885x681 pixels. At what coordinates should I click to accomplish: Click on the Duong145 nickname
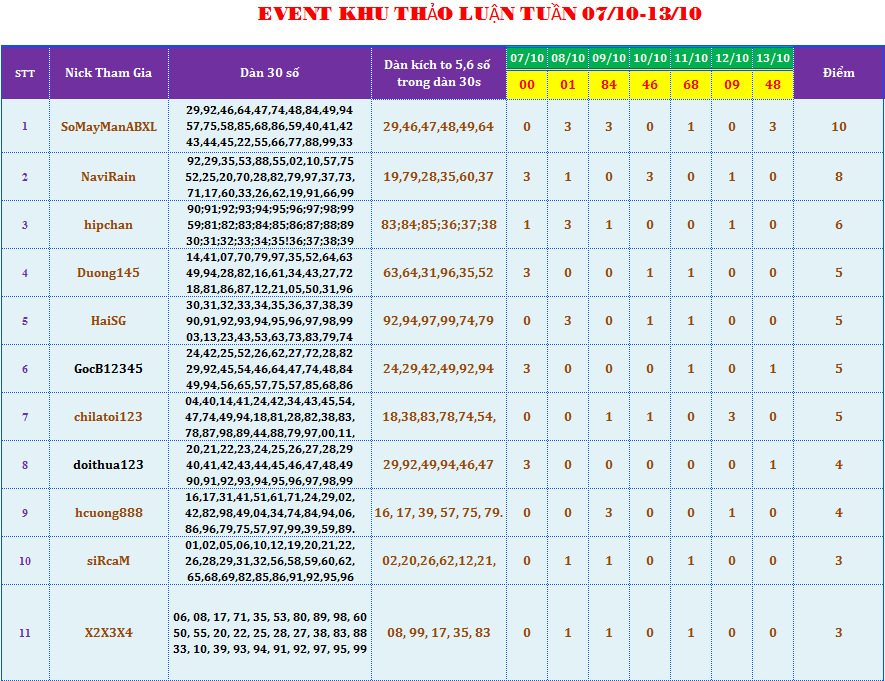pos(108,273)
